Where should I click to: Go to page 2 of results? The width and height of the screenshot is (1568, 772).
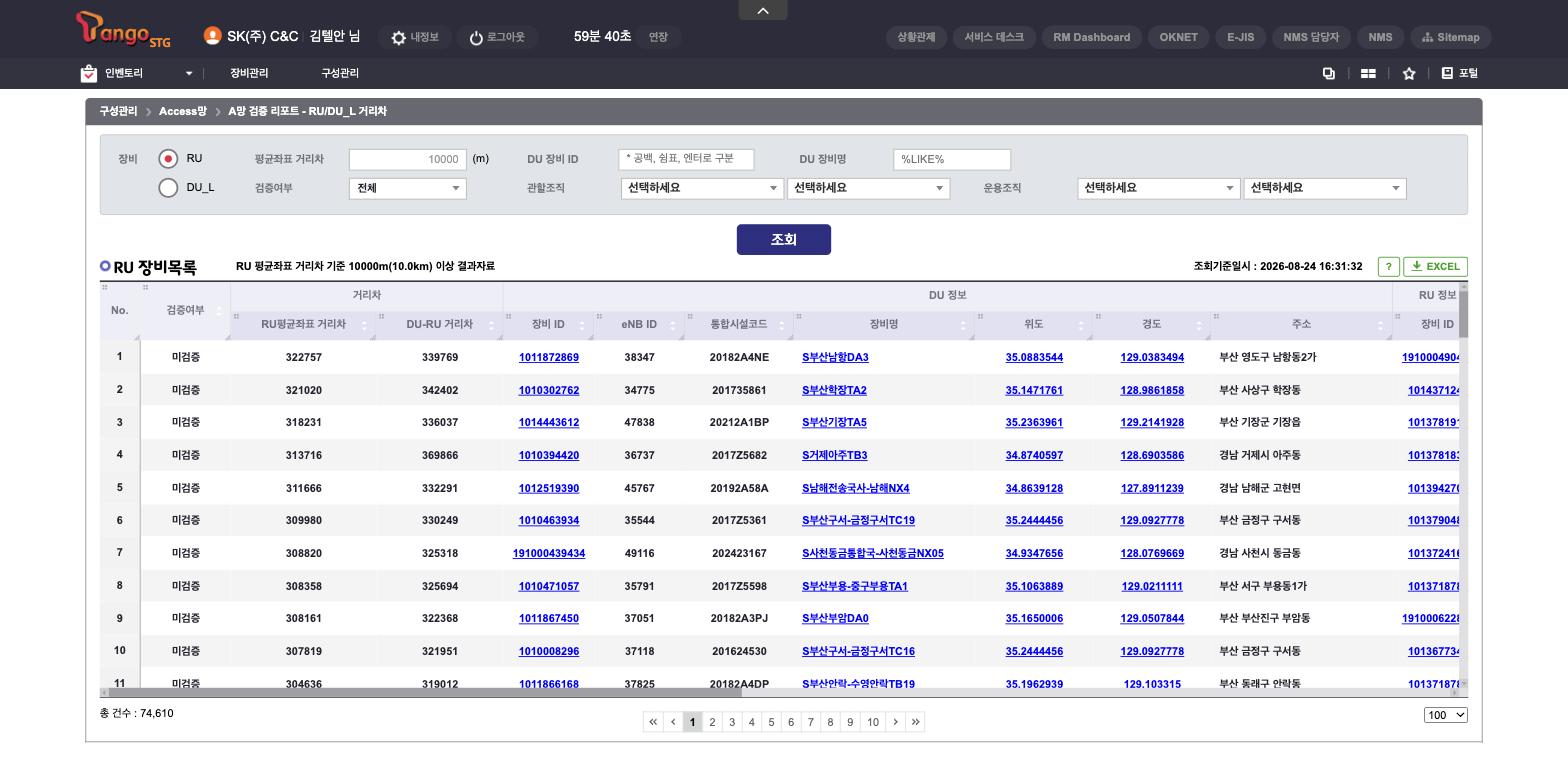[x=712, y=722]
